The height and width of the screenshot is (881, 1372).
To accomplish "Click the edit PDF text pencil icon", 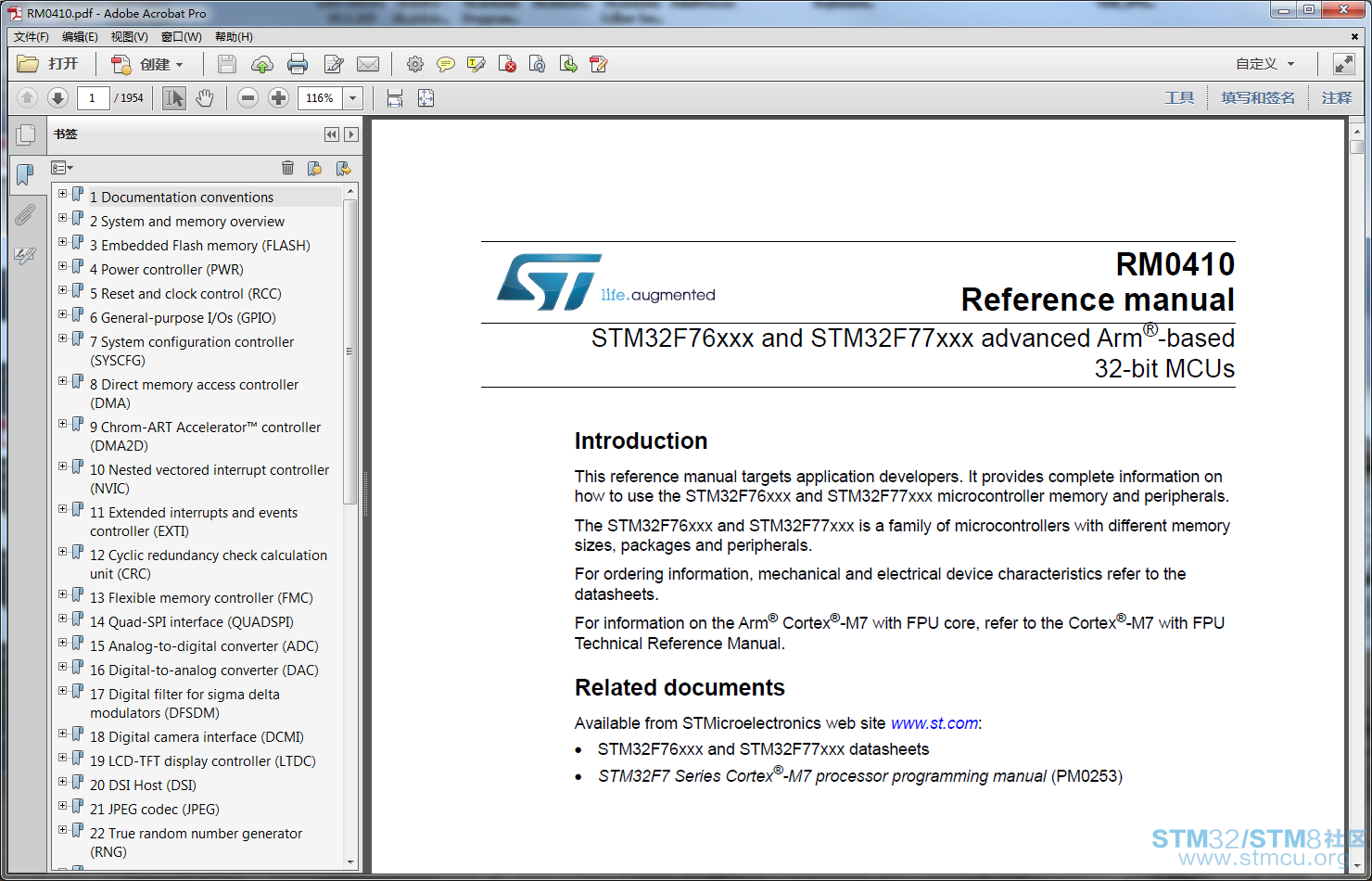I will click(x=599, y=64).
